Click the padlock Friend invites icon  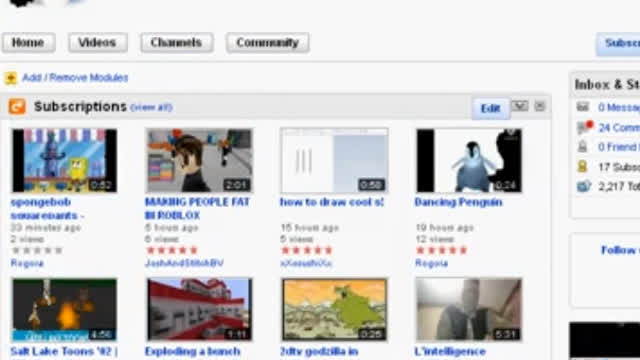tap(583, 146)
